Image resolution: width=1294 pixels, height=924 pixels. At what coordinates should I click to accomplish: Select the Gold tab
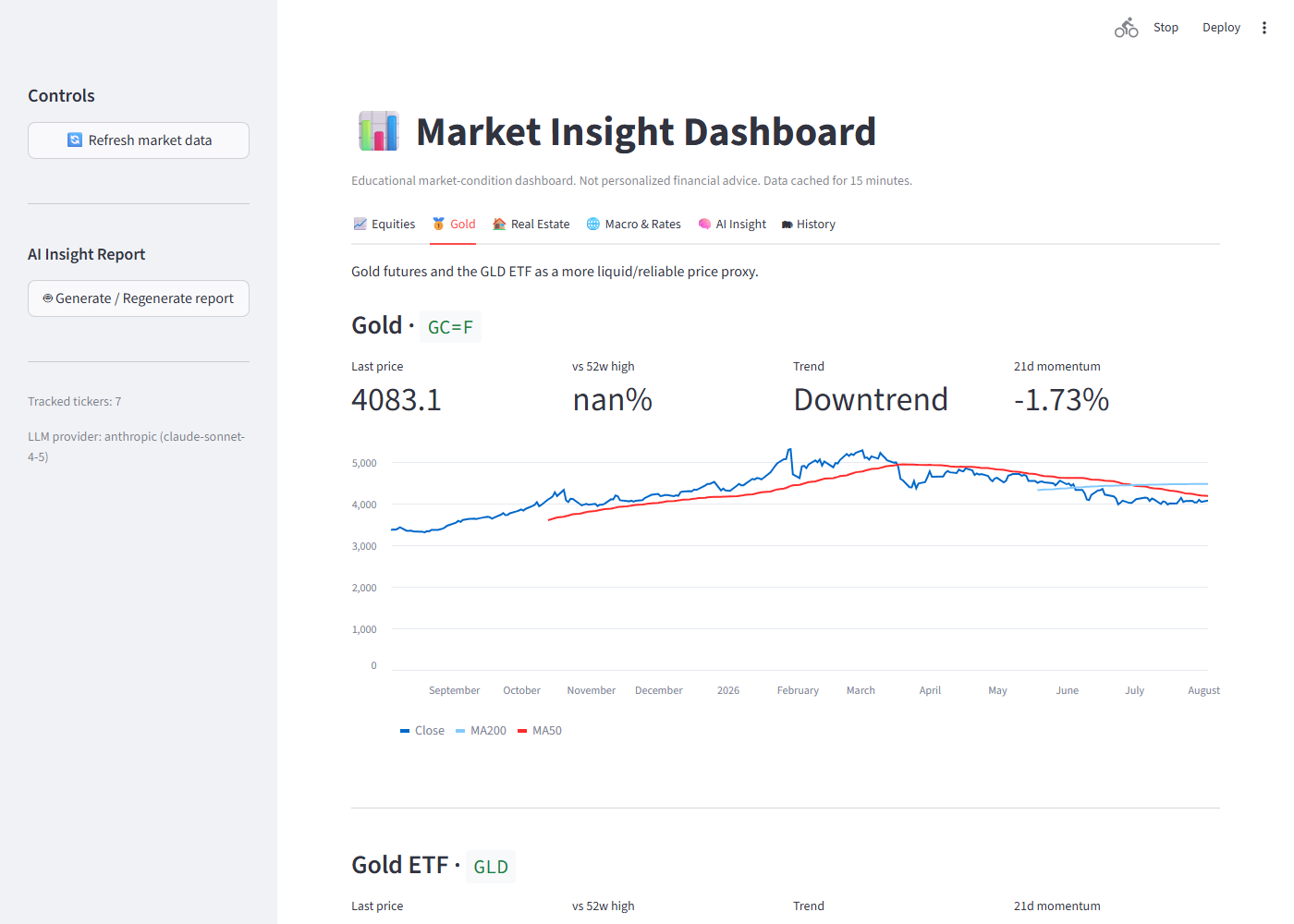coord(453,225)
